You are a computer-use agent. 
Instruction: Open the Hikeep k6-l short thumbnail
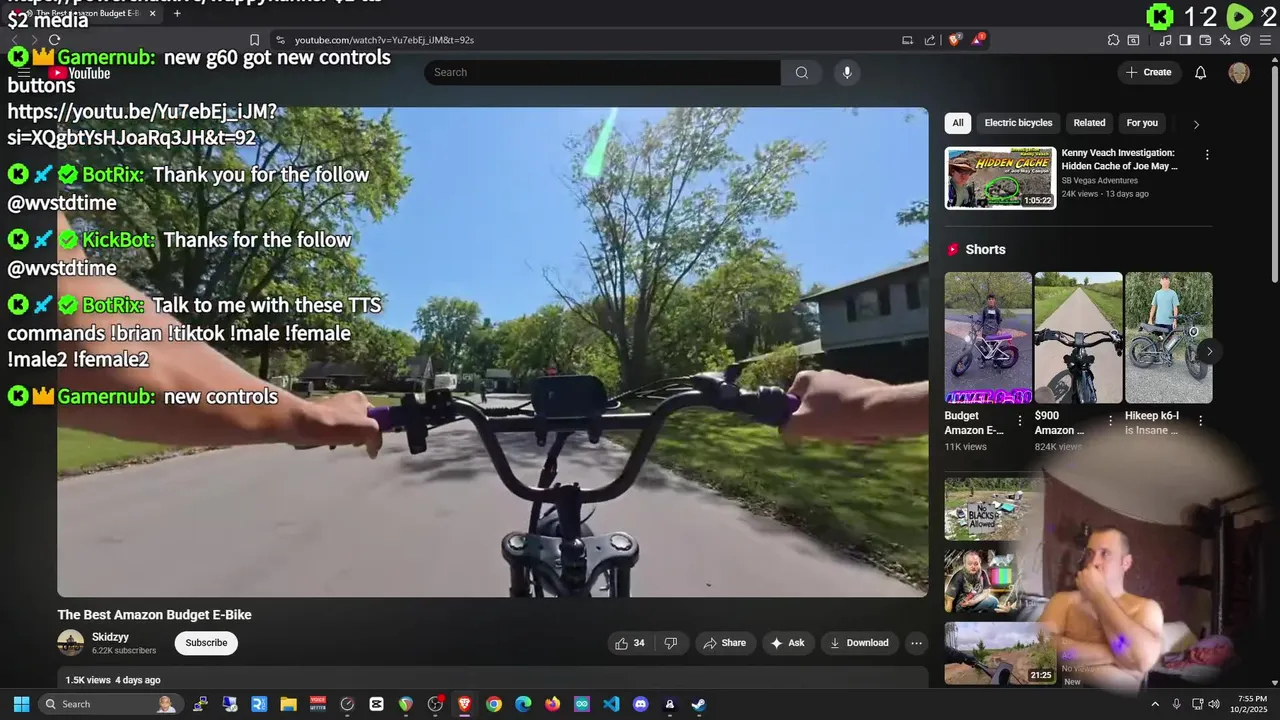click(1168, 337)
